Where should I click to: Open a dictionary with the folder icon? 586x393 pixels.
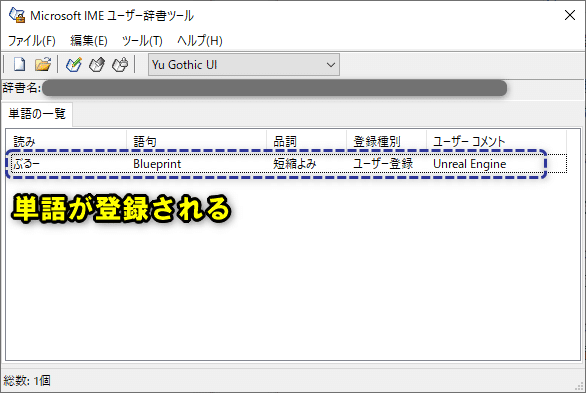coord(43,65)
